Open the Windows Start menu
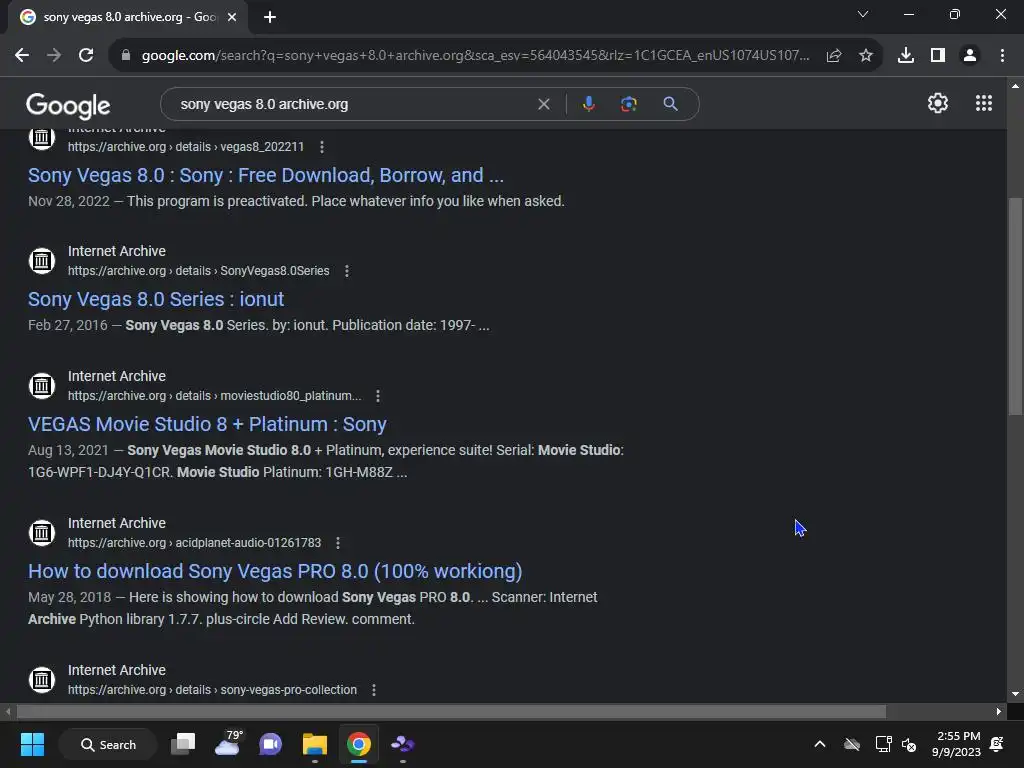1024x768 pixels. [32, 744]
